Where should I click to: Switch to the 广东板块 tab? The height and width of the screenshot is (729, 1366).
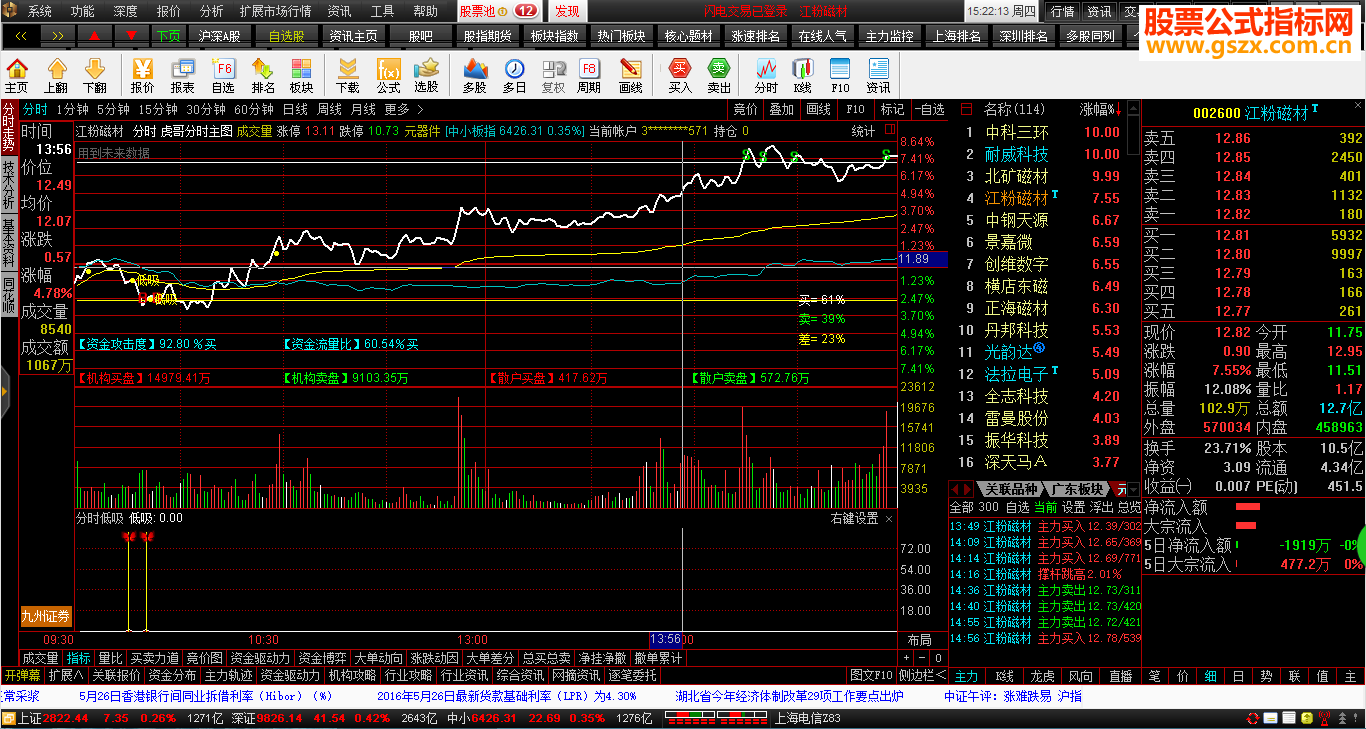tap(1077, 489)
